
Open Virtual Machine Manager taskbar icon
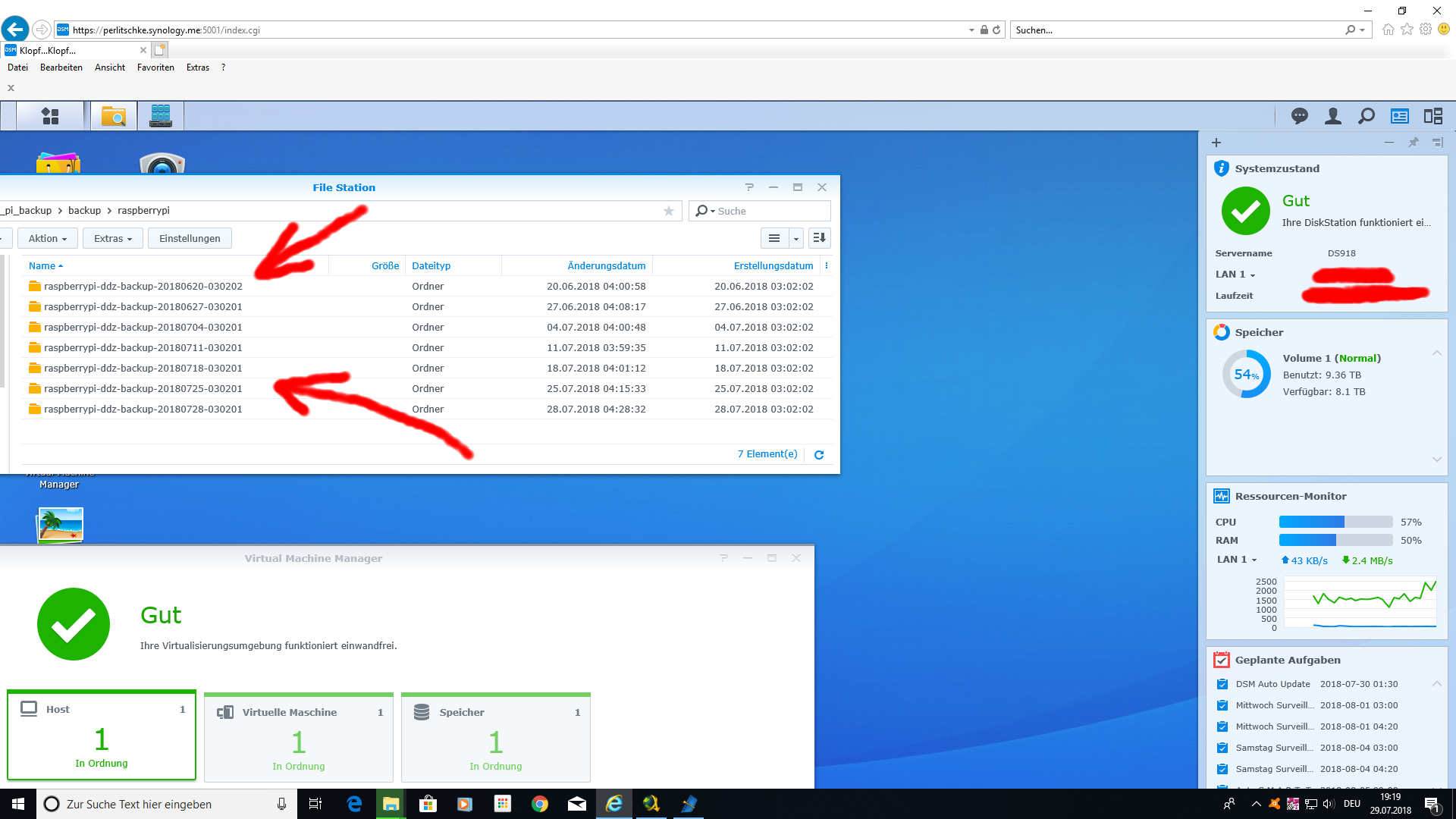[161, 116]
